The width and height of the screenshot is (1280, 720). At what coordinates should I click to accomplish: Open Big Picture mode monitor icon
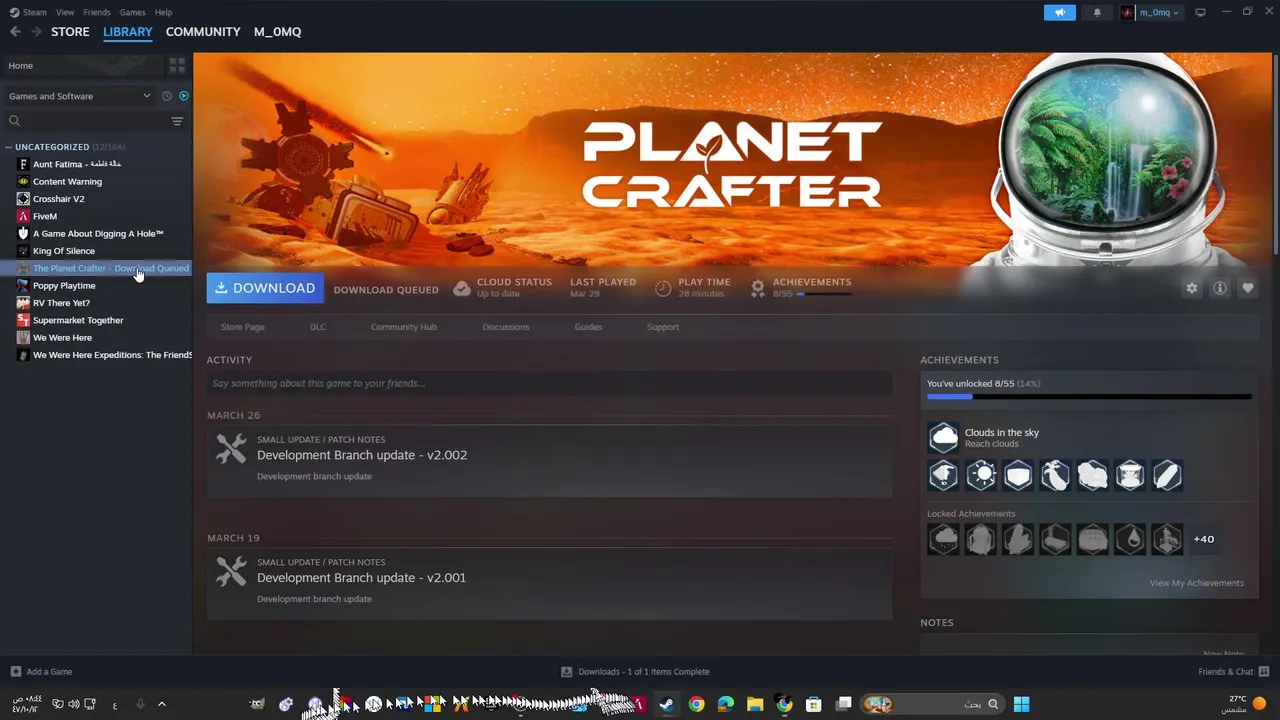point(1200,12)
